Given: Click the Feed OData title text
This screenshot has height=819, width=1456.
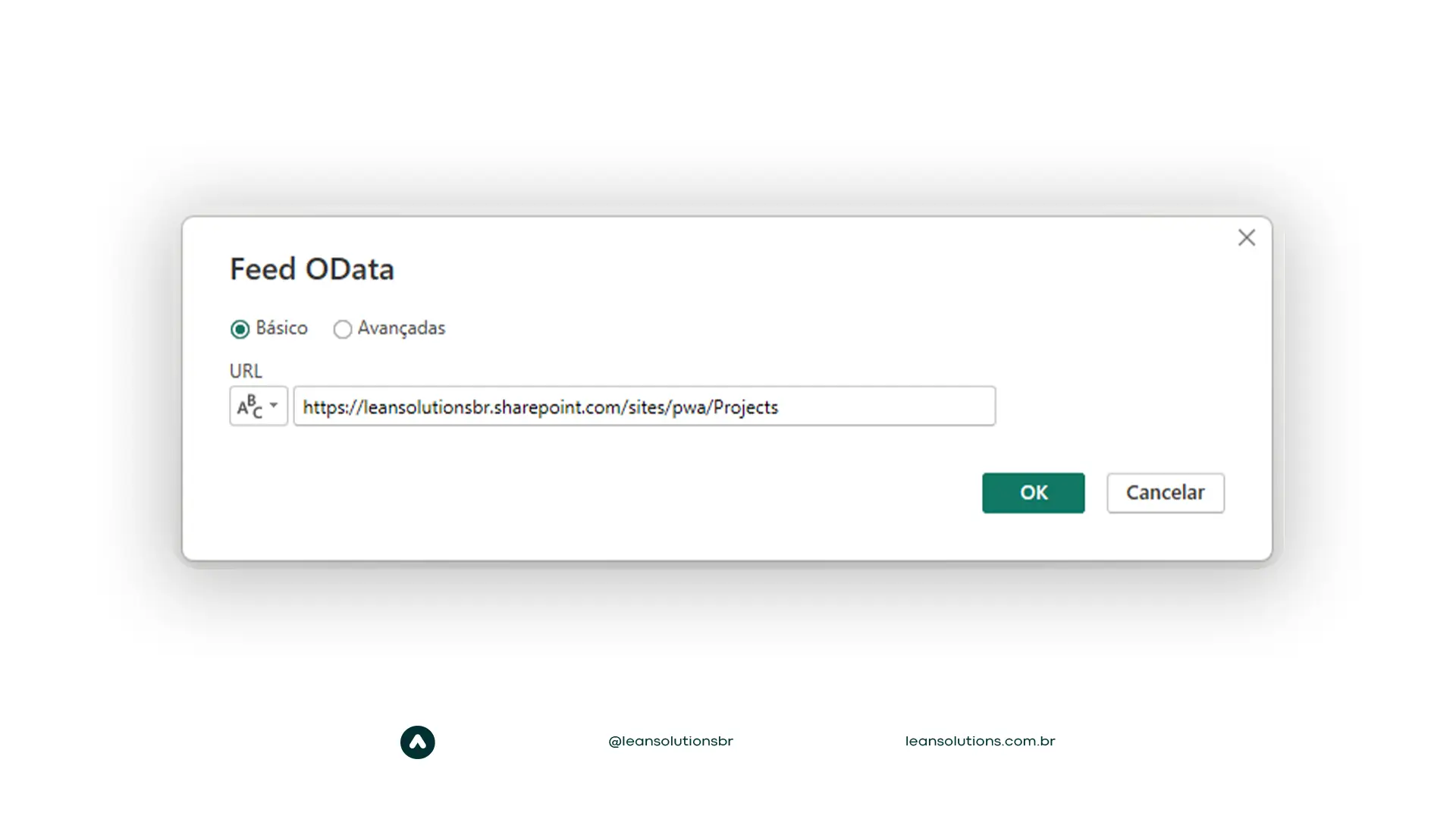Looking at the screenshot, I should [x=312, y=269].
